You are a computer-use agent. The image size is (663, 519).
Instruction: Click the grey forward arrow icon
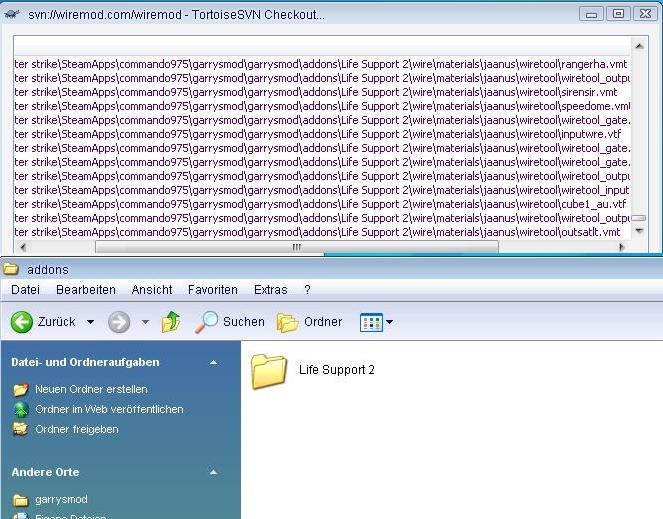pyautogui.click(x=119, y=322)
